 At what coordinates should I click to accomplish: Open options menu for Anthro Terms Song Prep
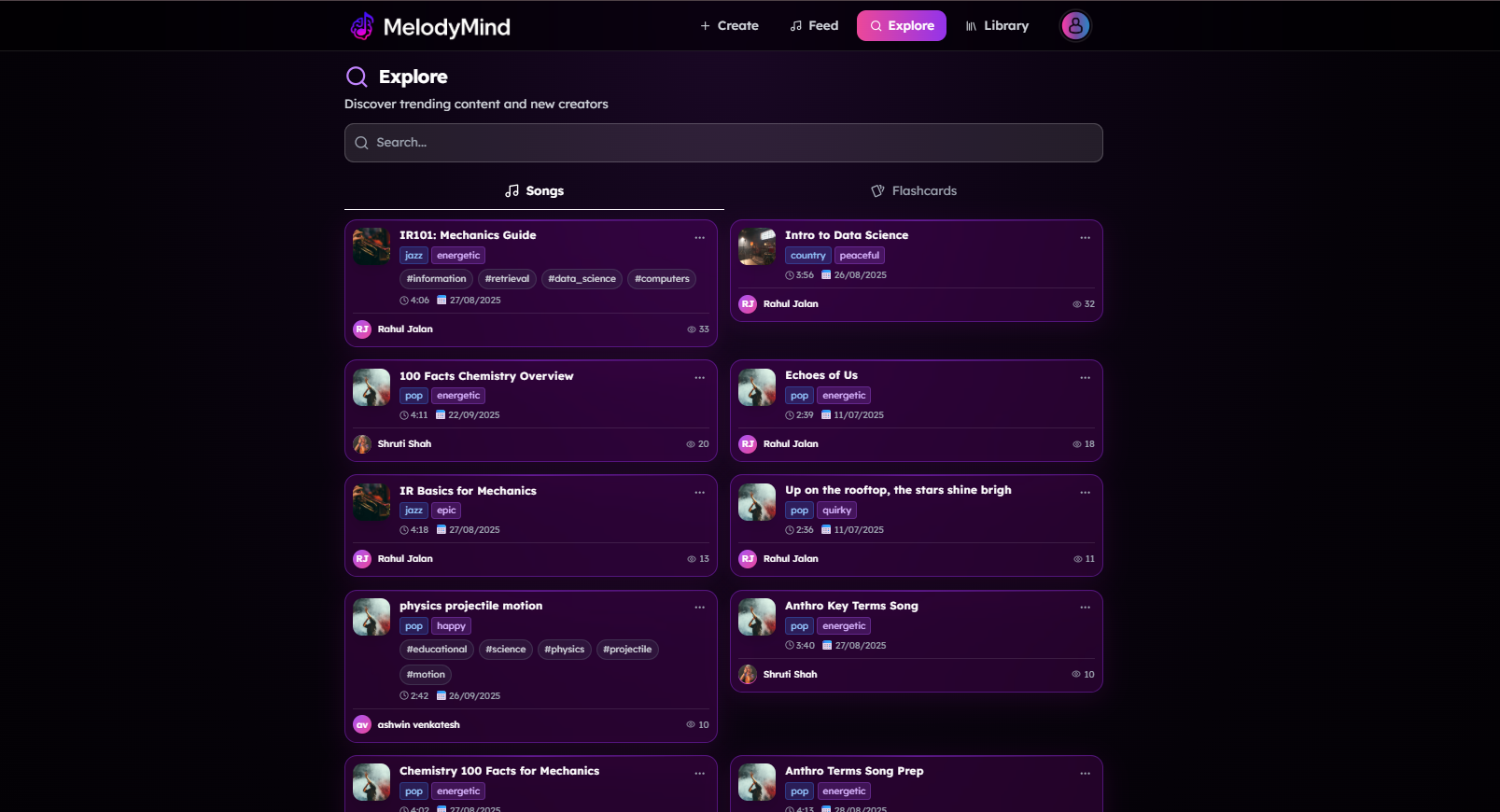1085,774
